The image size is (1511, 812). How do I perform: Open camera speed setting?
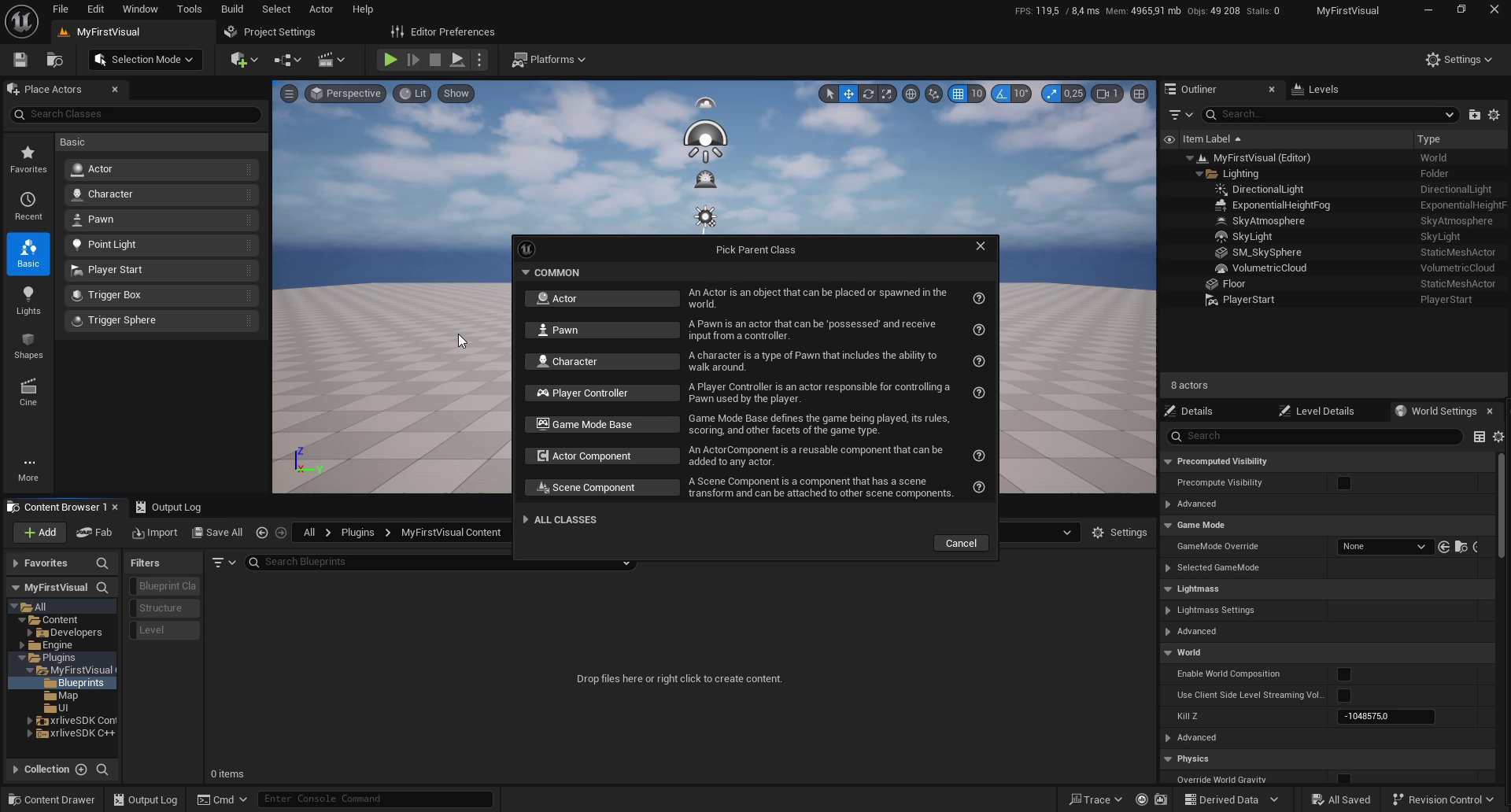pyautogui.click(x=1106, y=94)
